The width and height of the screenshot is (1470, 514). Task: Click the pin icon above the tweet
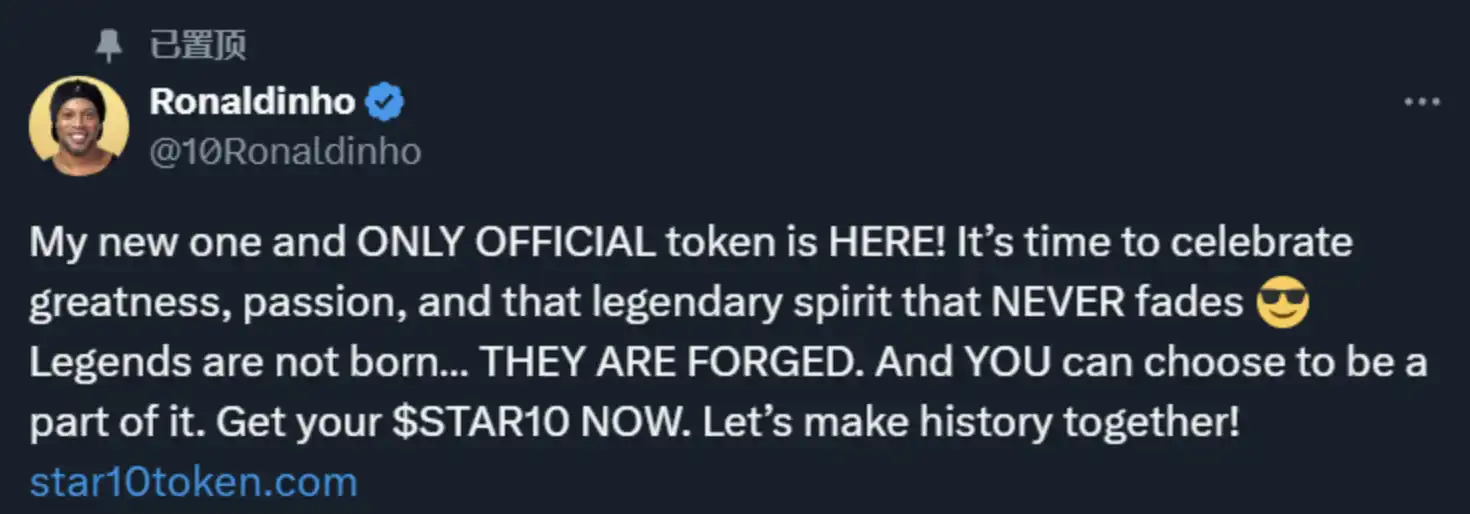[108, 46]
